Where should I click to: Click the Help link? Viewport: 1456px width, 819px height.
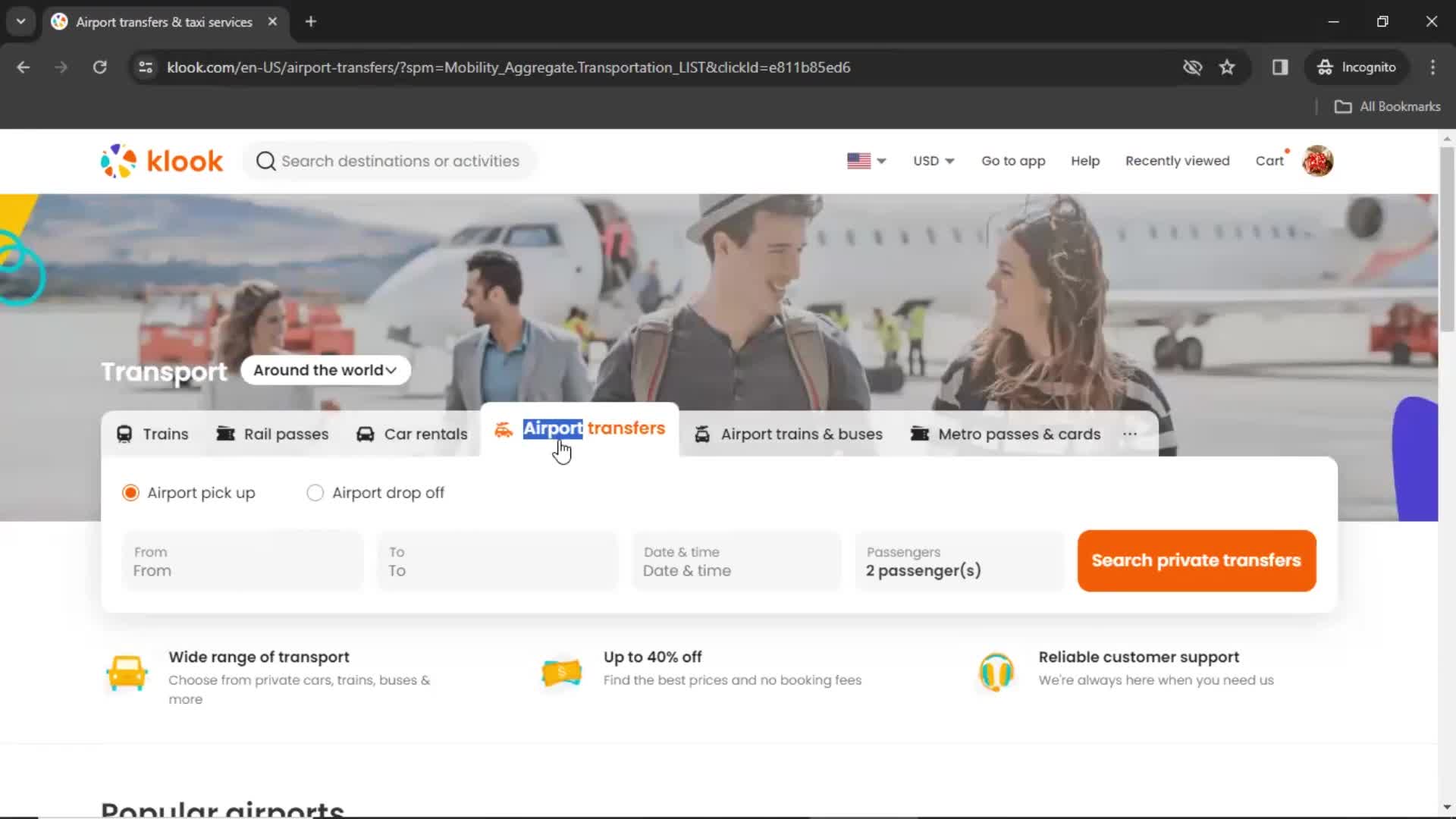tap(1086, 161)
